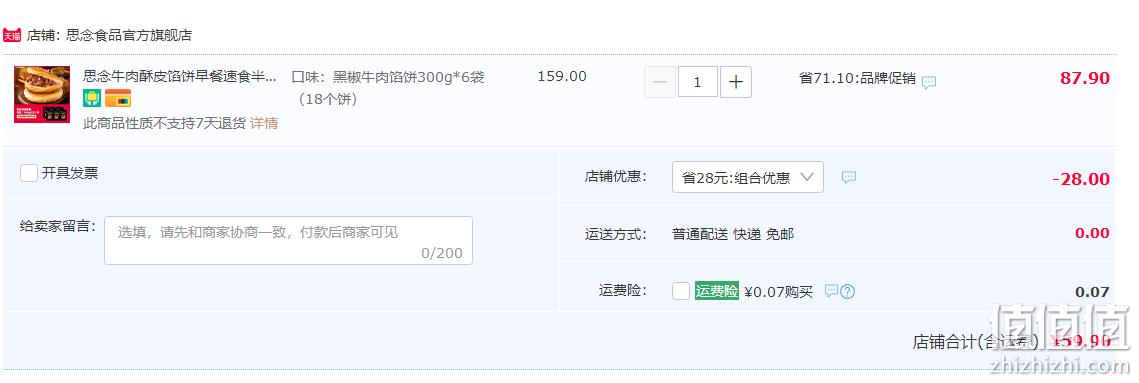
Task: Click the Tmall store logo icon
Action: point(12,35)
